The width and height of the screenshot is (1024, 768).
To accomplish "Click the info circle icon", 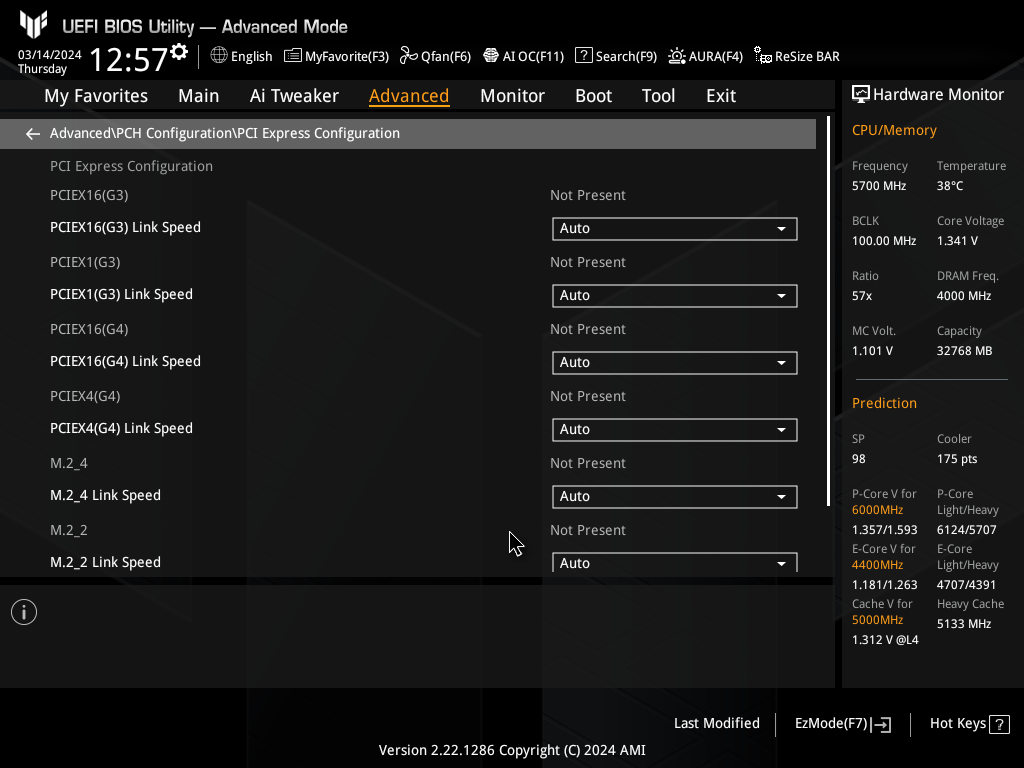I will coord(24,612).
